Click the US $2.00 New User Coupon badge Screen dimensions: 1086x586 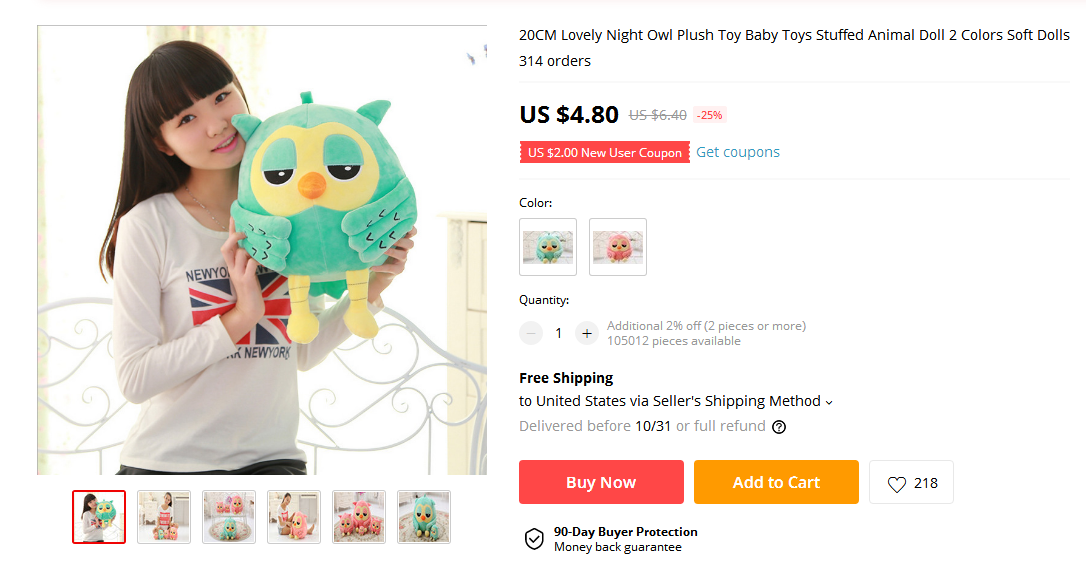(605, 152)
